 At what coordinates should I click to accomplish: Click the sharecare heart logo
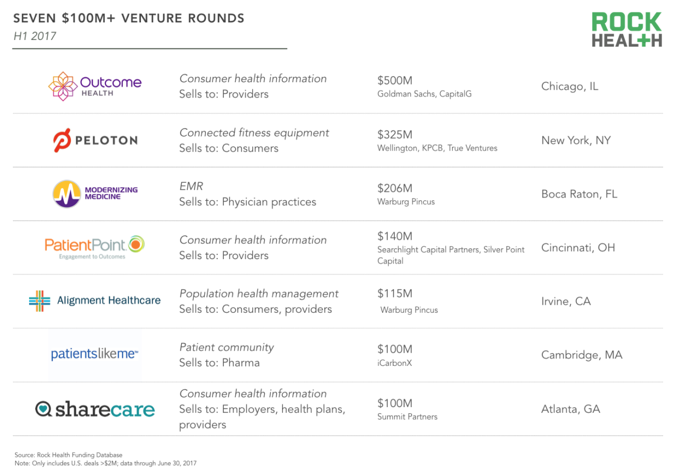tap(43, 409)
